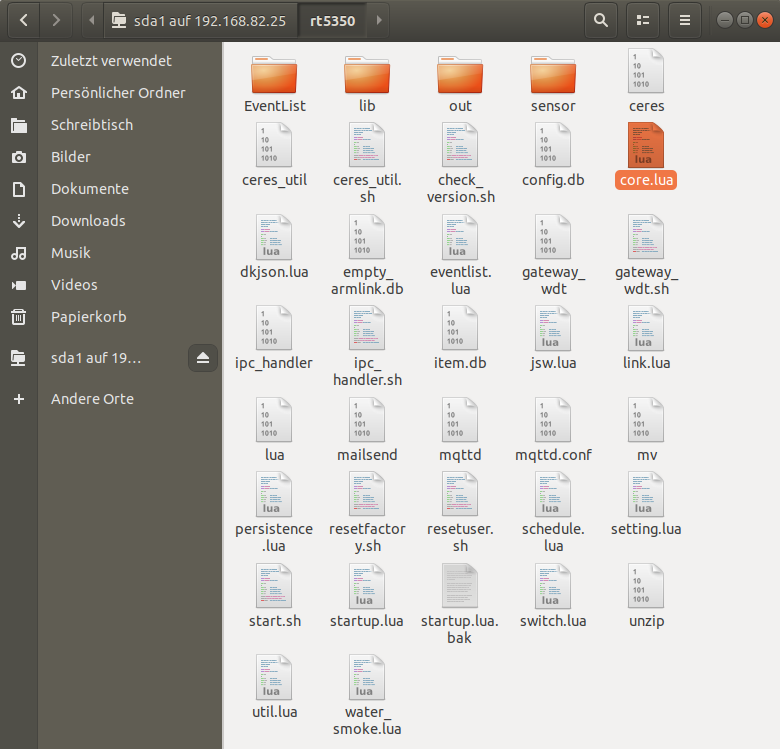Eject the sda1 network mount
Viewport: 780px width, 749px height.
tap(202, 358)
